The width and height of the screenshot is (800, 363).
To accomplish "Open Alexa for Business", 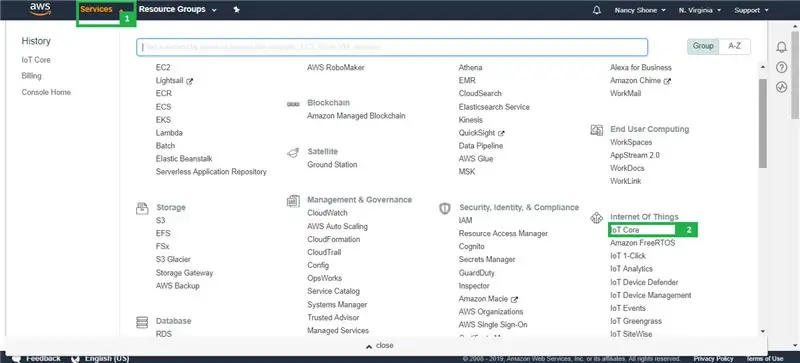I will point(641,67).
